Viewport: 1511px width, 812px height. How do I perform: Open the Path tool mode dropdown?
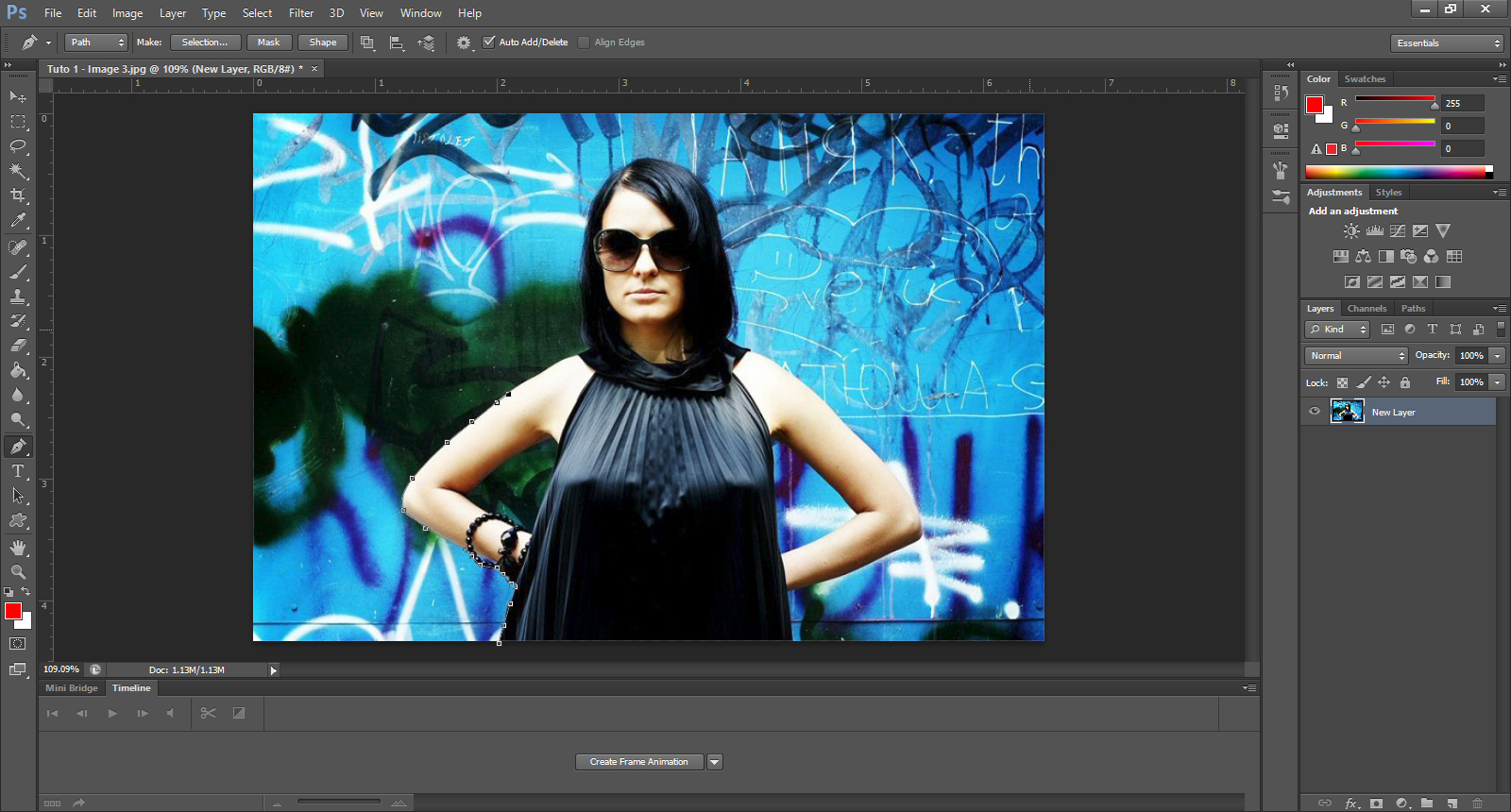[96, 42]
